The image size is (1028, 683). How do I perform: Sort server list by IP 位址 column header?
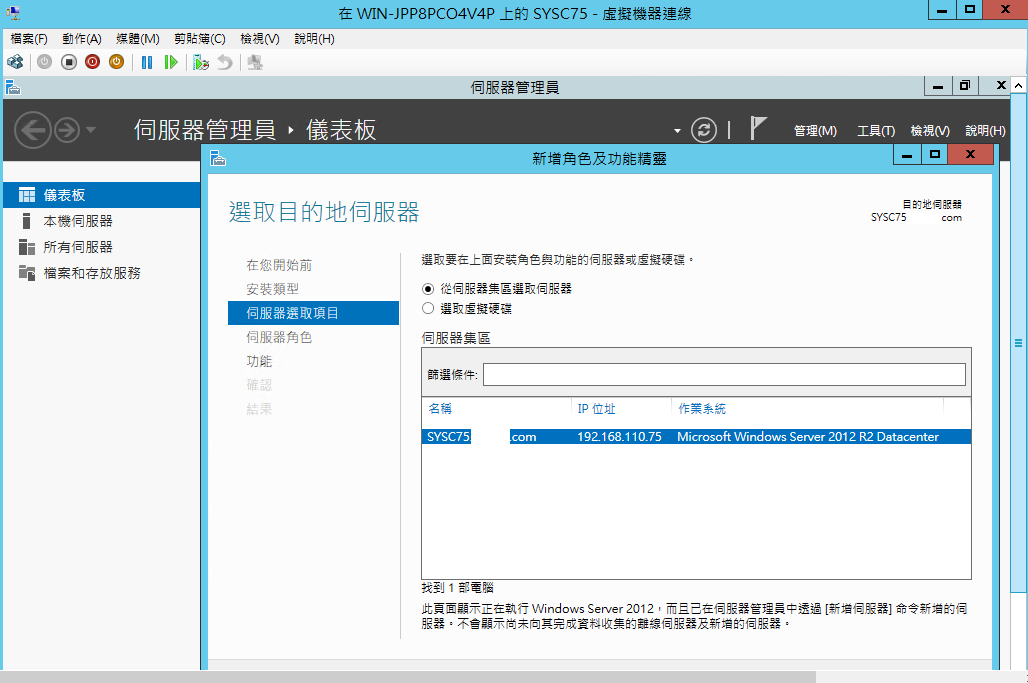point(596,408)
